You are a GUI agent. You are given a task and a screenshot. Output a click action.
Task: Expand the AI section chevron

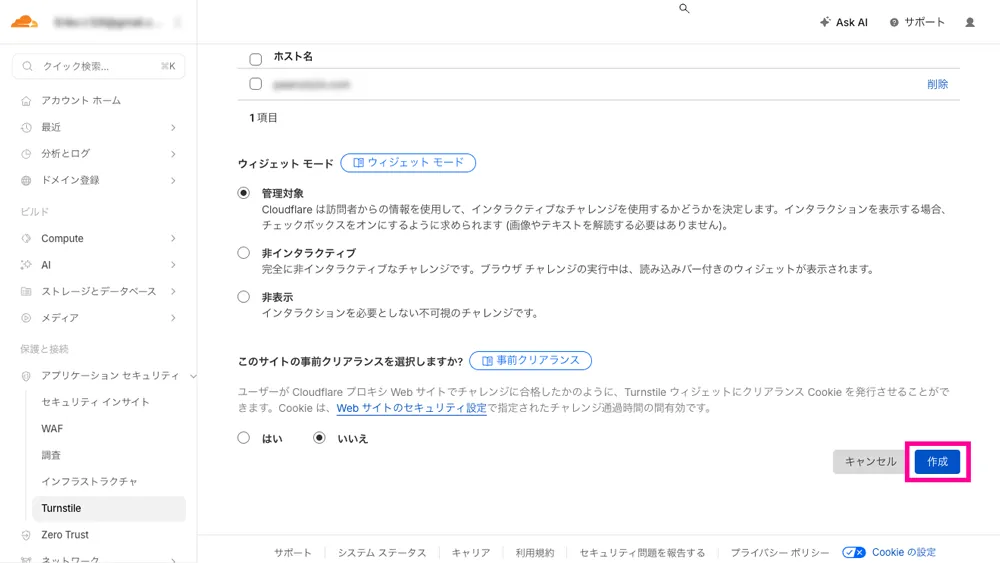(173, 265)
